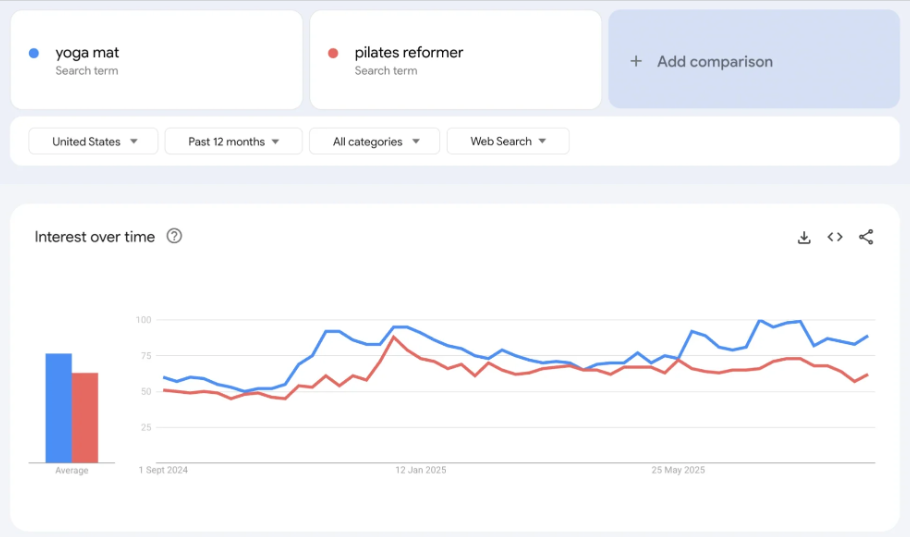This screenshot has height=537, width=910.
Task: Open the All categories dropdown
Action: [x=374, y=141]
